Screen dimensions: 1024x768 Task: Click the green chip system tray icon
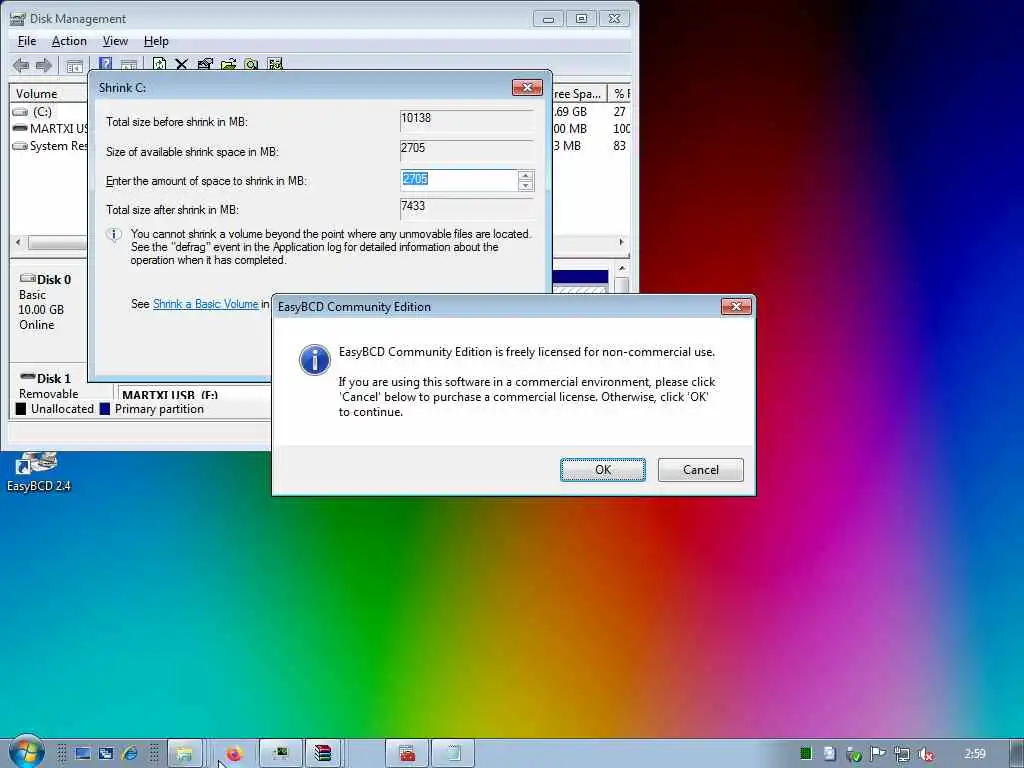[x=806, y=754]
